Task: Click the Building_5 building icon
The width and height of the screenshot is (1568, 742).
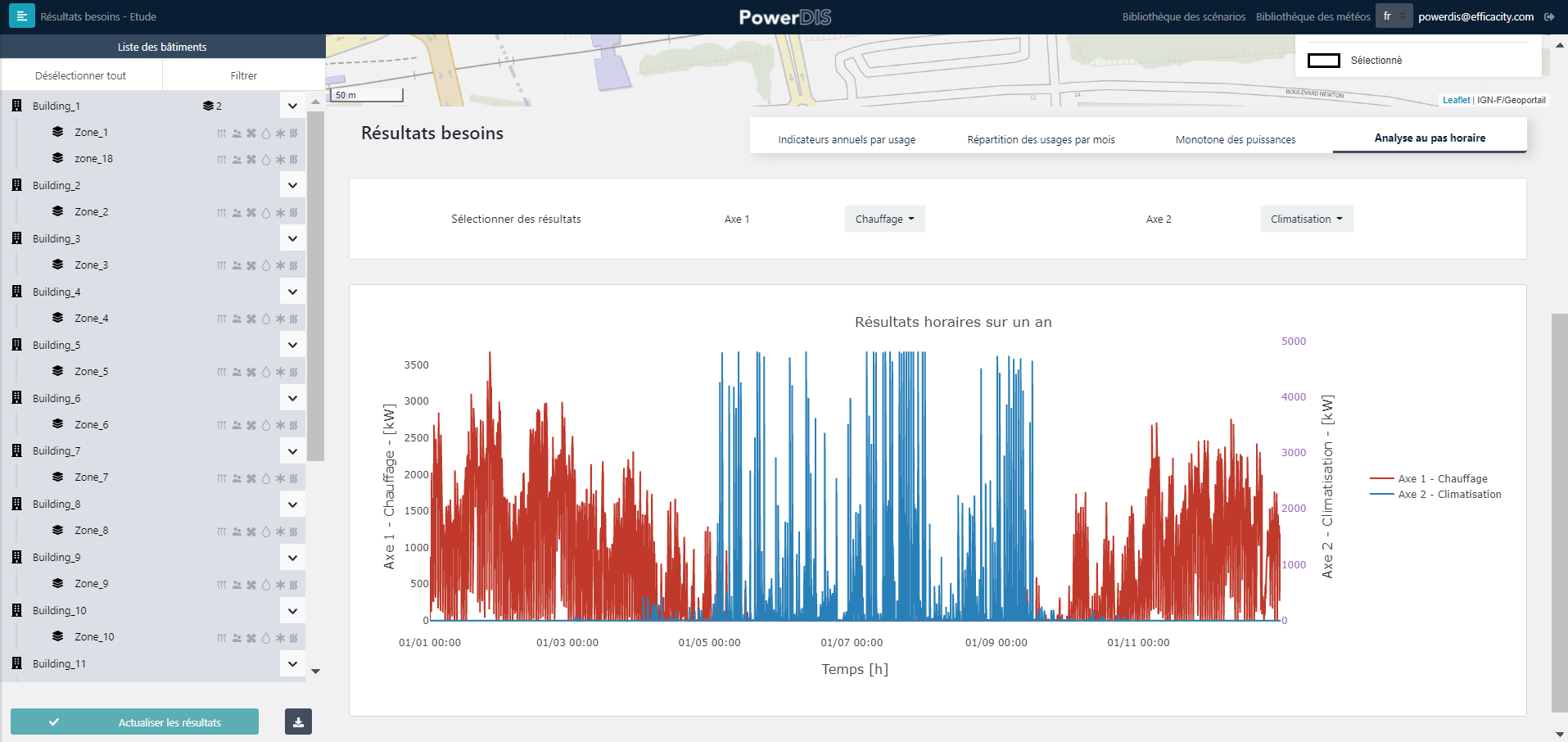Action: 17,345
